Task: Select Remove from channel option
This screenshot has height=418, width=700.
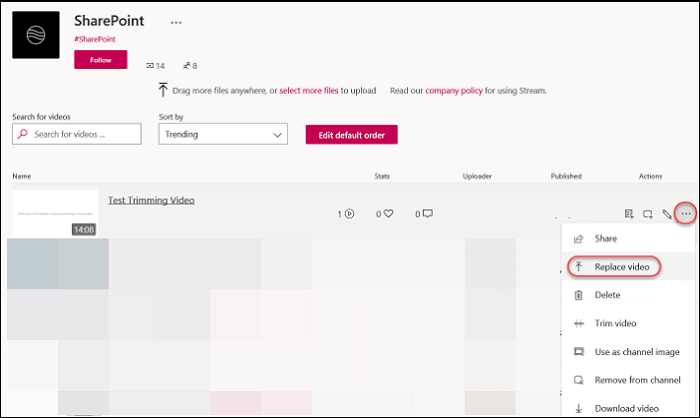Action: [628, 380]
